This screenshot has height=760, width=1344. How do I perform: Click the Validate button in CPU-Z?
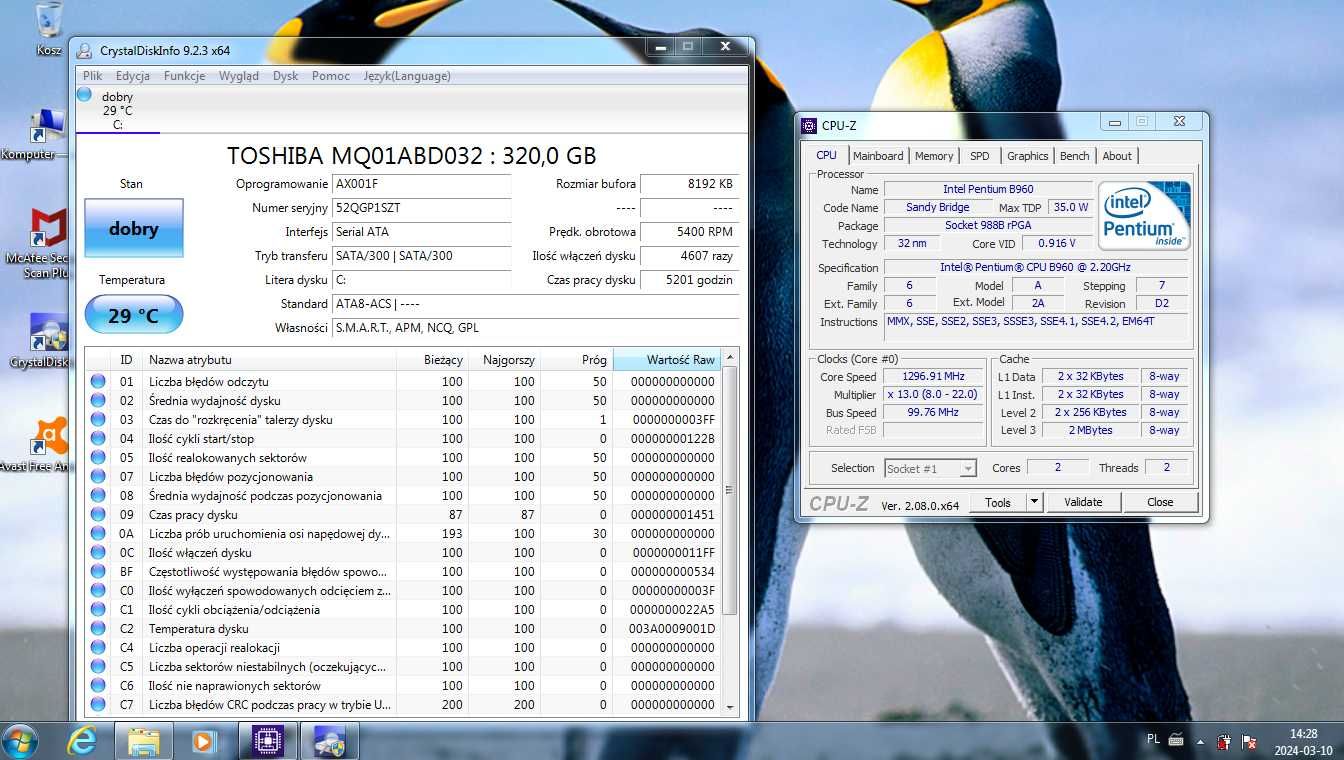pyautogui.click(x=1083, y=503)
